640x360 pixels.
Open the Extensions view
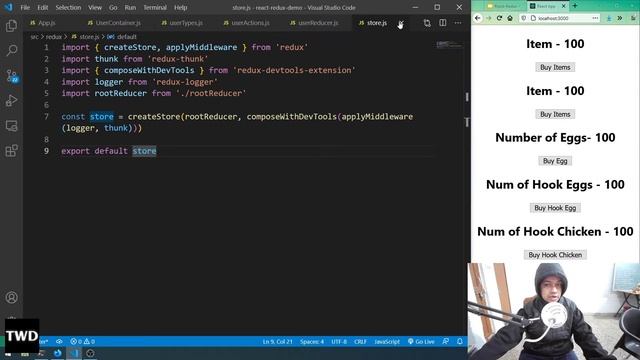coord(11,151)
